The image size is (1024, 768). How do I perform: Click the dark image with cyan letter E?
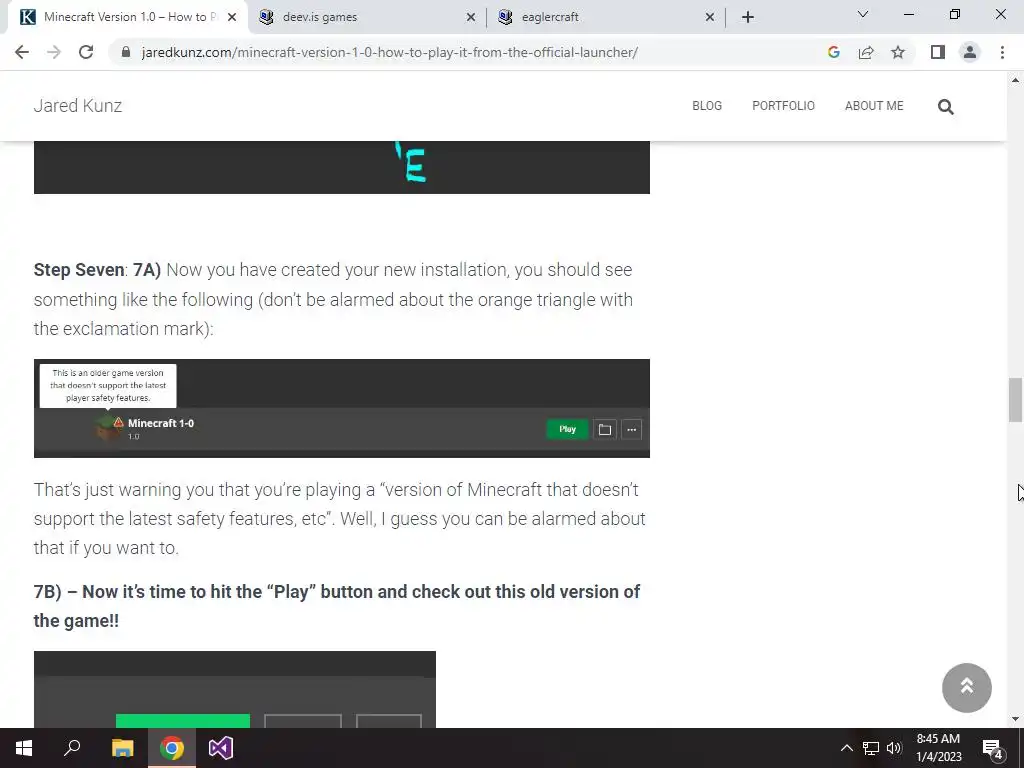tap(342, 167)
